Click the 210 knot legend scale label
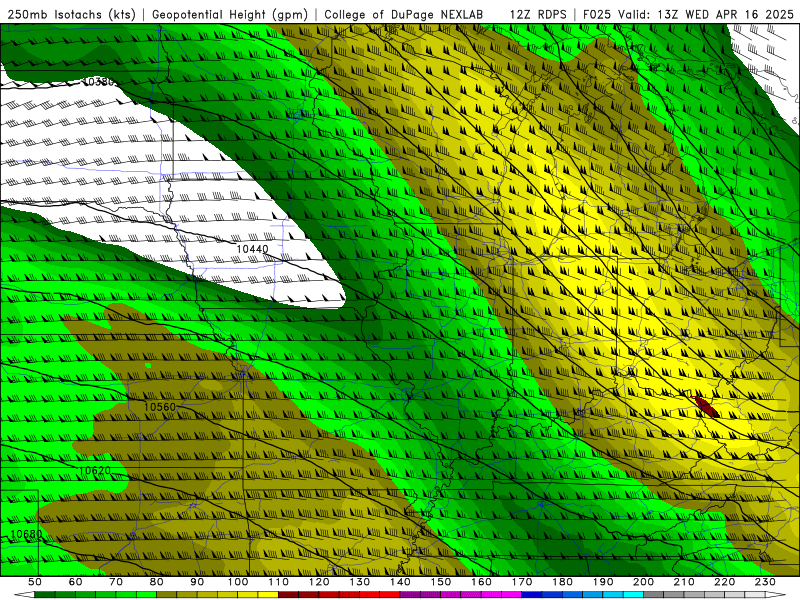Image resolution: width=800 pixels, height=600 pixels. click(x=684, y=582)
